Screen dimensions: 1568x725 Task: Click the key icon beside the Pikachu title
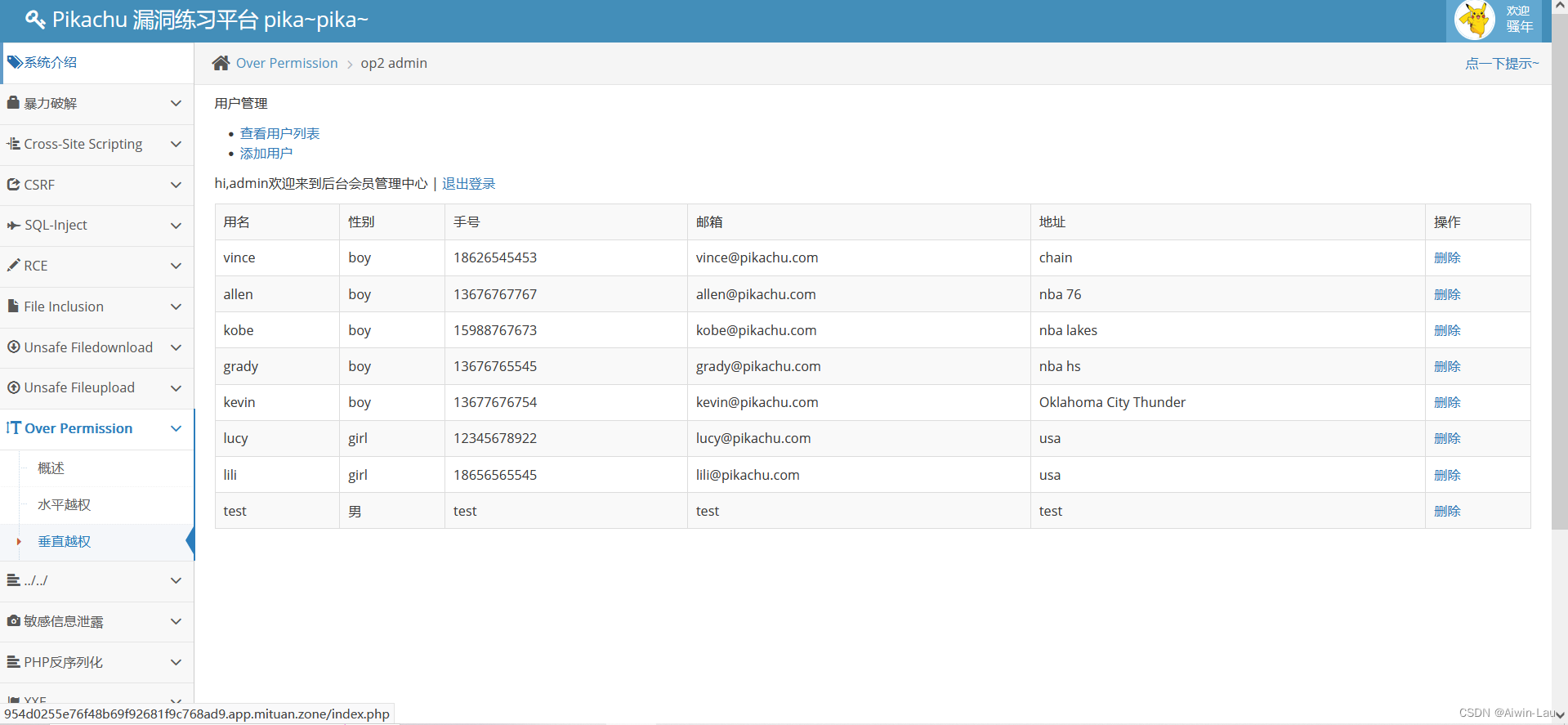(34, 19)
